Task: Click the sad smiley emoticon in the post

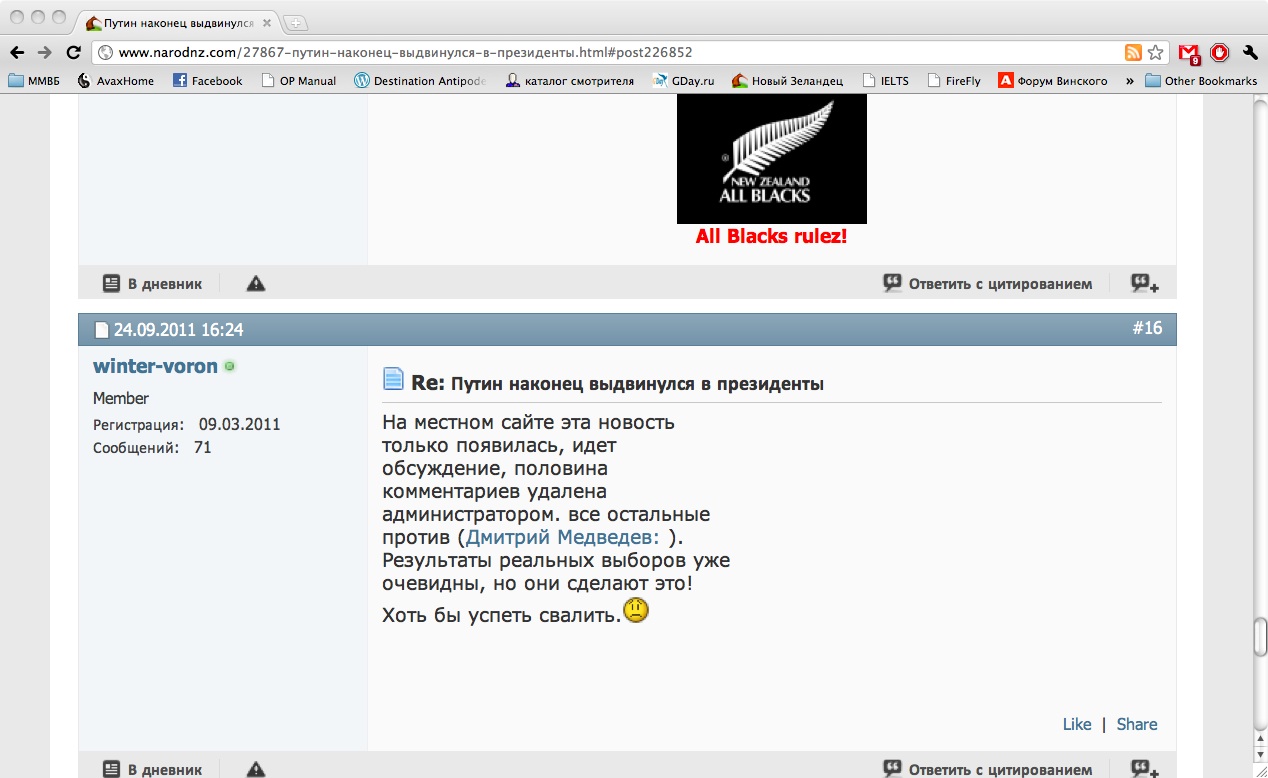Action: [636, 609]
